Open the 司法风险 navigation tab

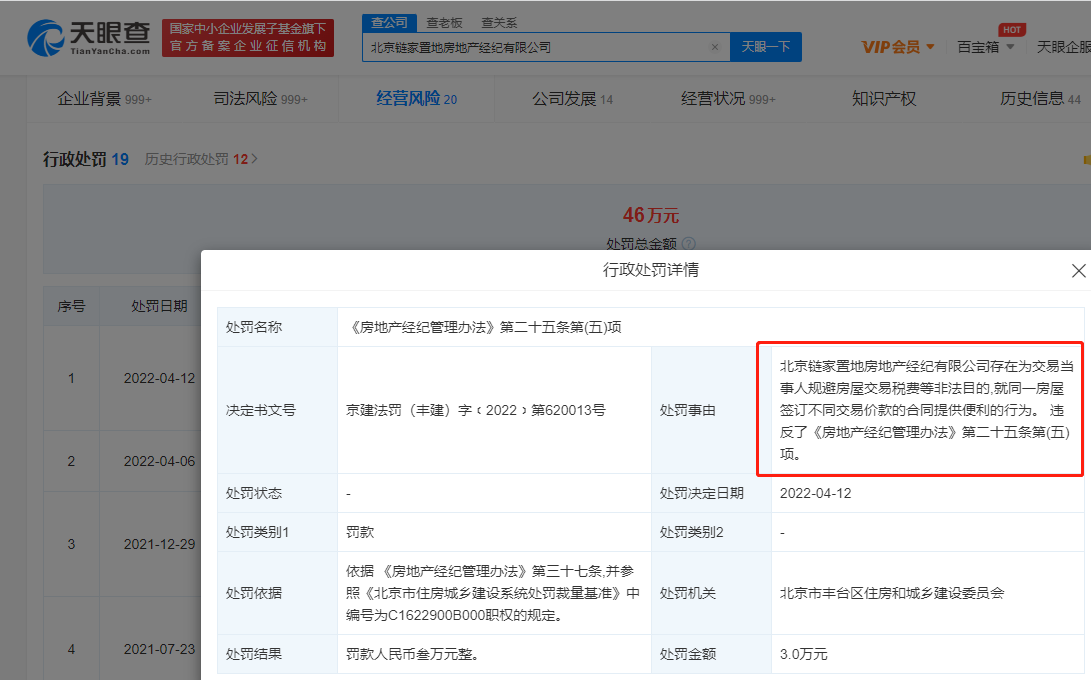coord(260,99)
